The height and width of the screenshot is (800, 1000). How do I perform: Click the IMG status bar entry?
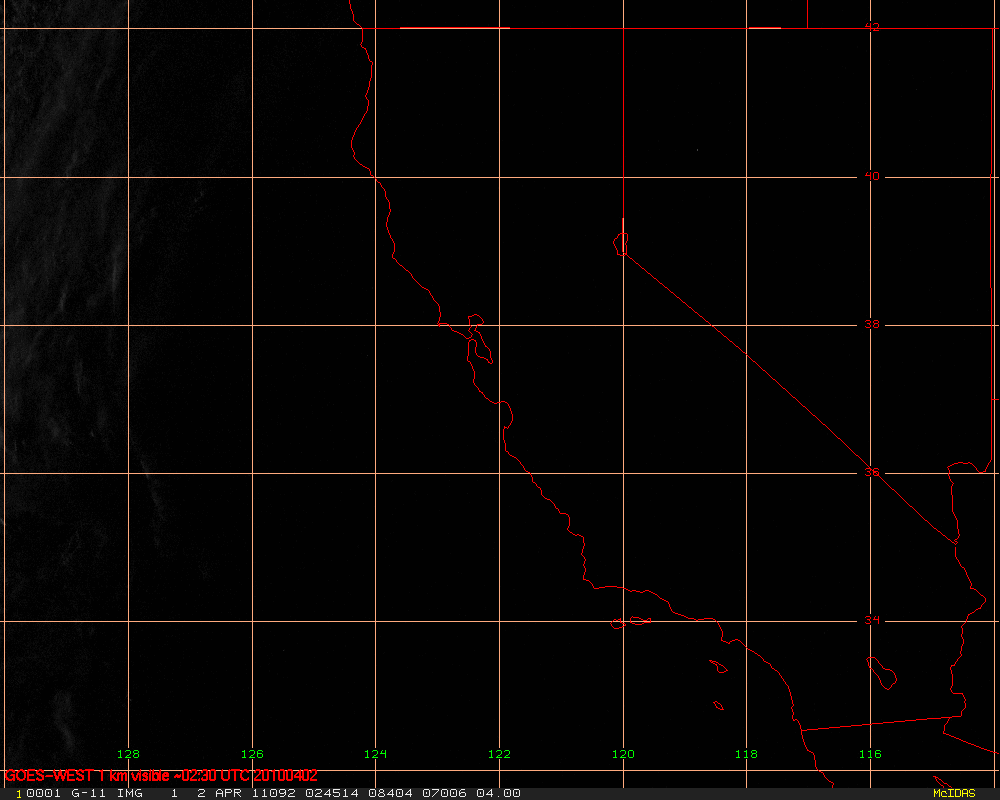point(129,793)
